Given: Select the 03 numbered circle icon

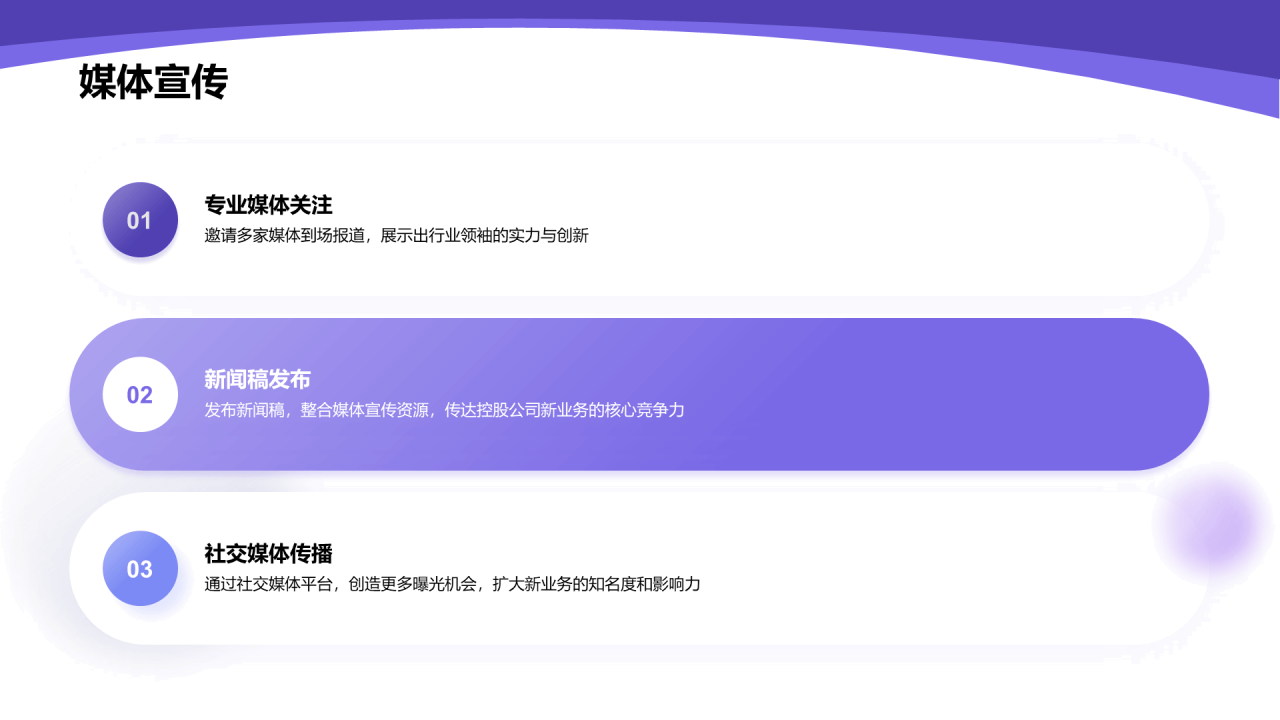Looking at the screenshot, I should (x=140, y=568).
